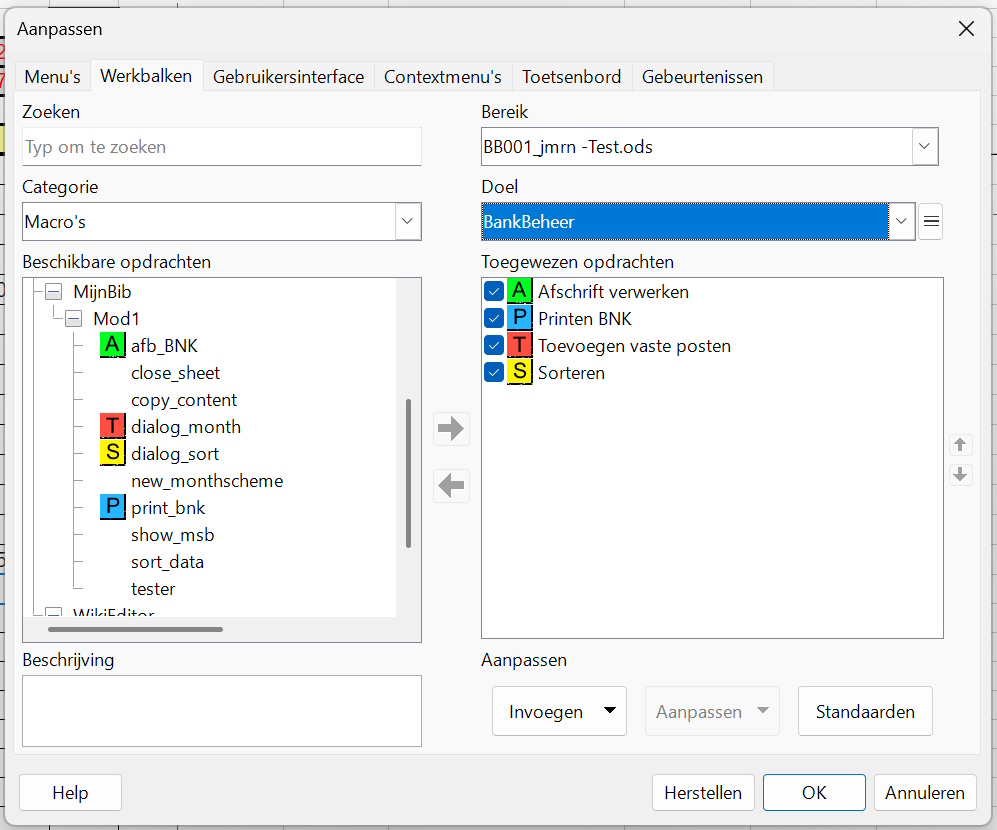Click the left arrow to remove command
997x830 pixels.
(x=452, y=487)
